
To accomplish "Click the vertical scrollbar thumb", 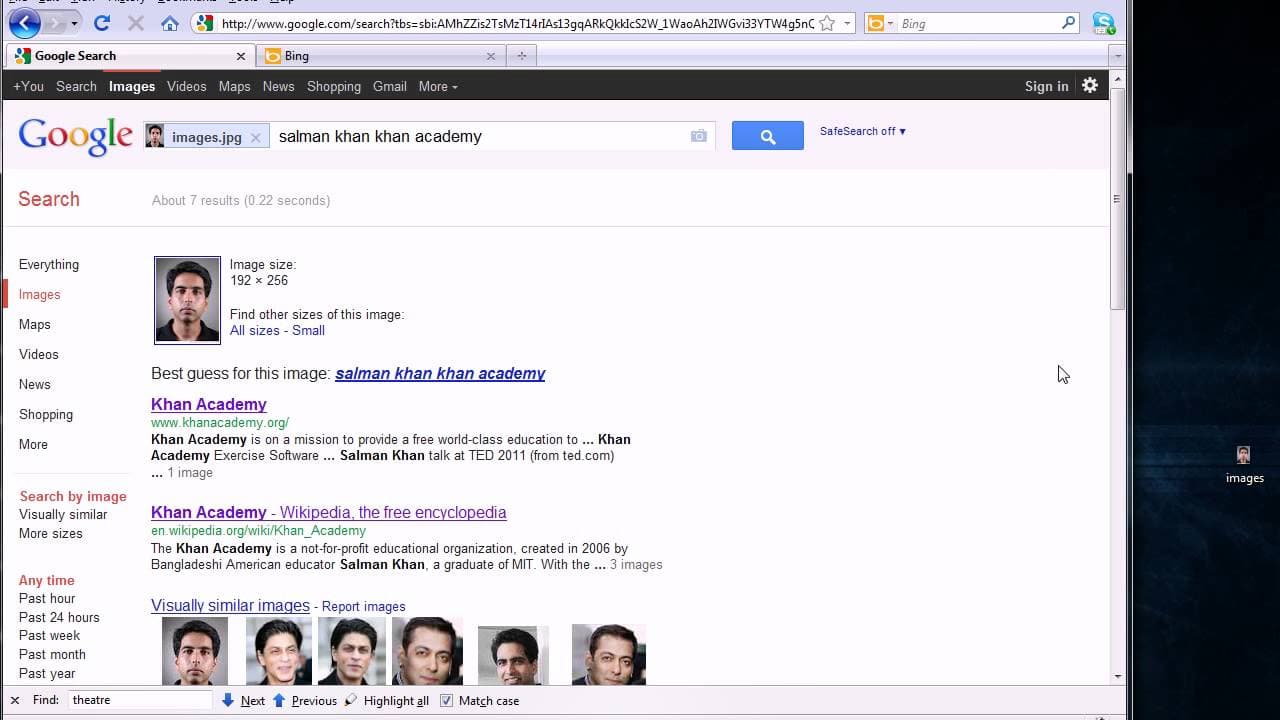I will coord(1117,198).
